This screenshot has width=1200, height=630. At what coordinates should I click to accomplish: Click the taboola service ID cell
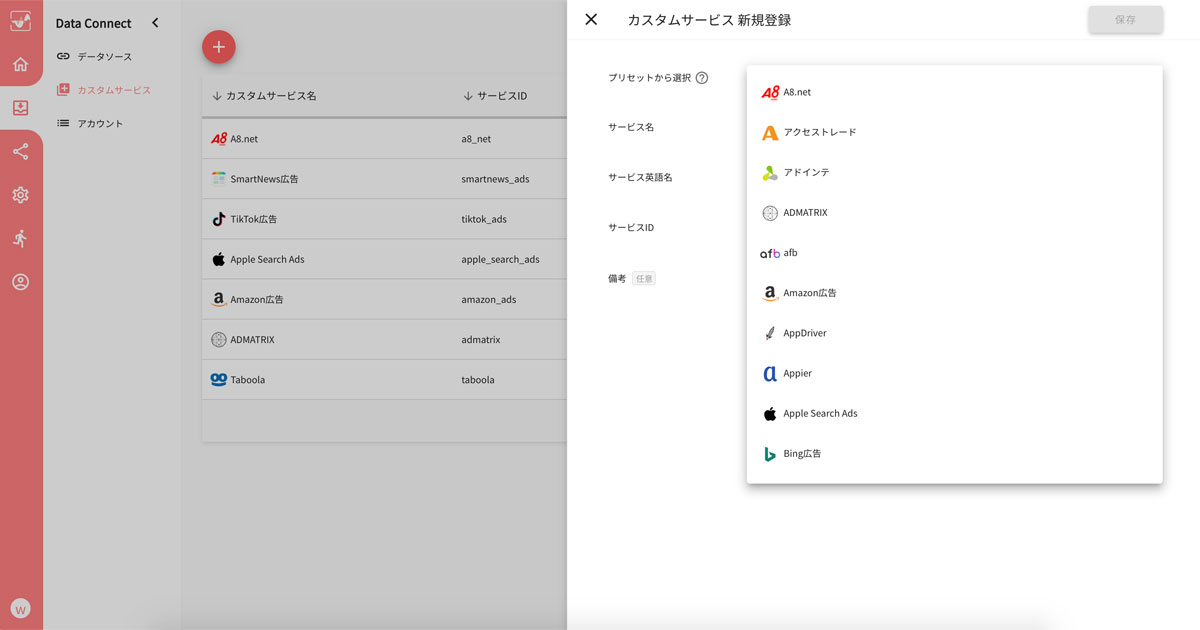pos(478,380)
